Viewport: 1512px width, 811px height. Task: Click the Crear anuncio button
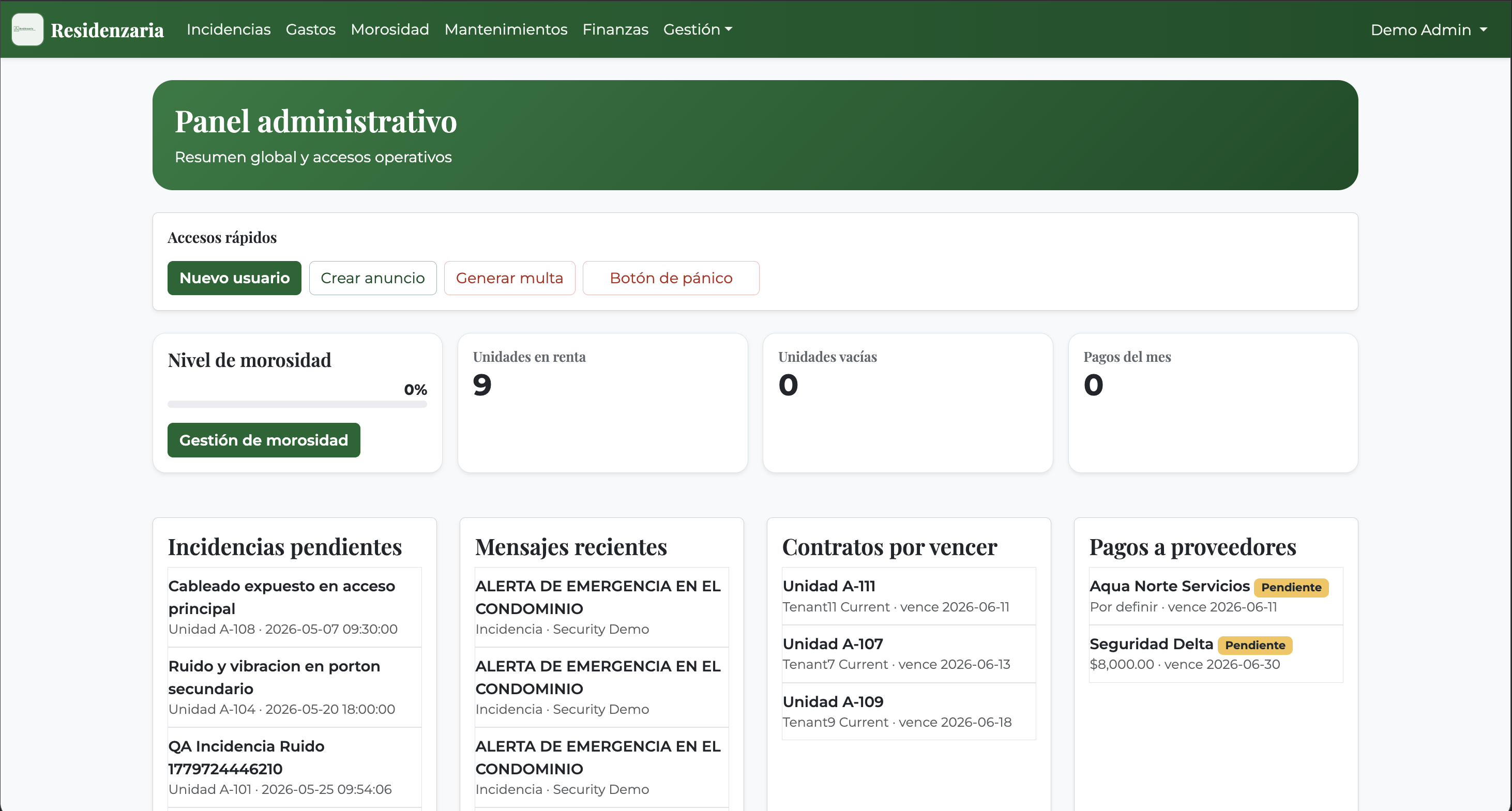point(373,278)
